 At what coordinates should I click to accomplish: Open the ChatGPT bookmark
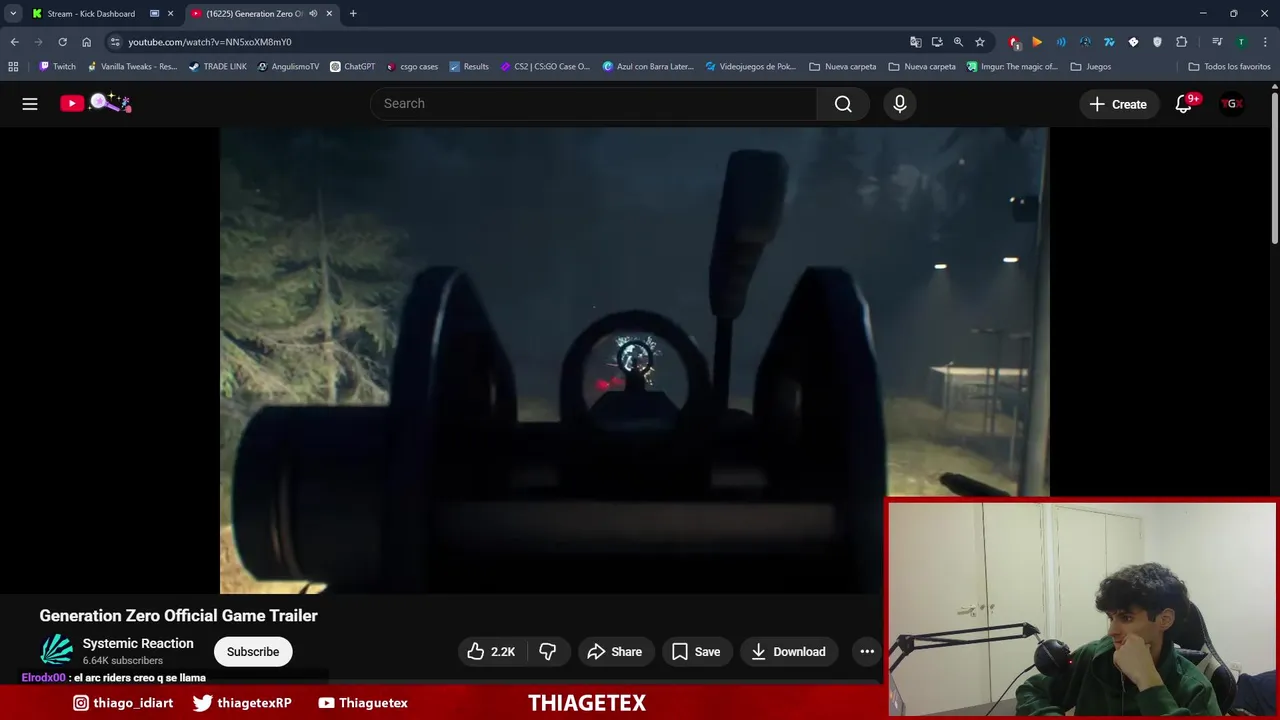[352, 67]
